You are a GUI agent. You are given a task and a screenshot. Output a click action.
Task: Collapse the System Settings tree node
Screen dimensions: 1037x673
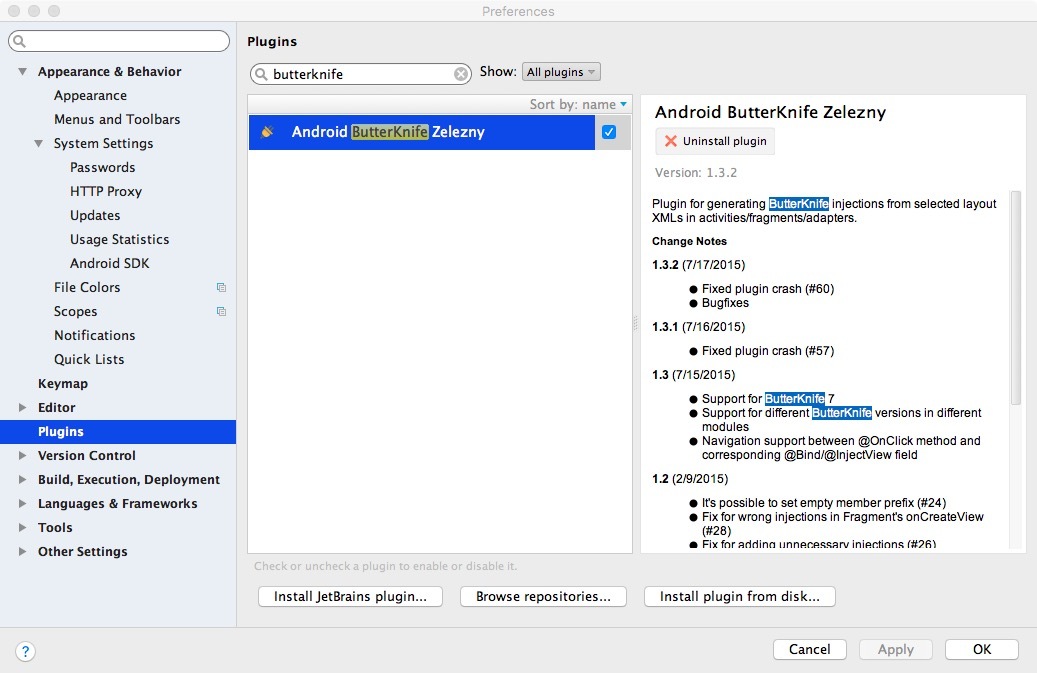click(39, 143)
